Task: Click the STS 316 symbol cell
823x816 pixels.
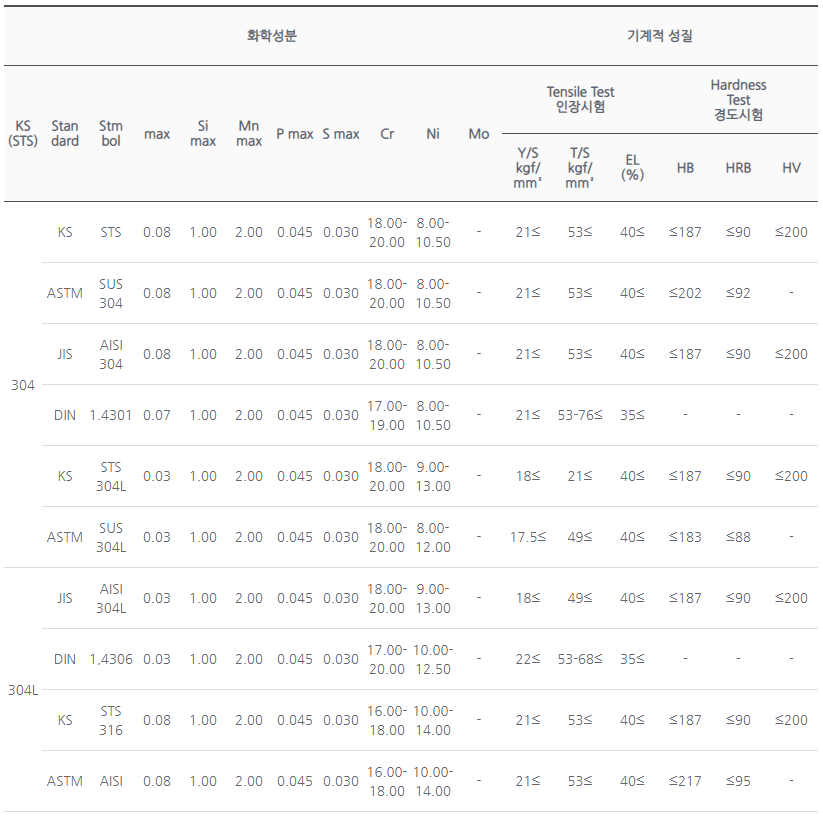Action: tap(111, 720)
